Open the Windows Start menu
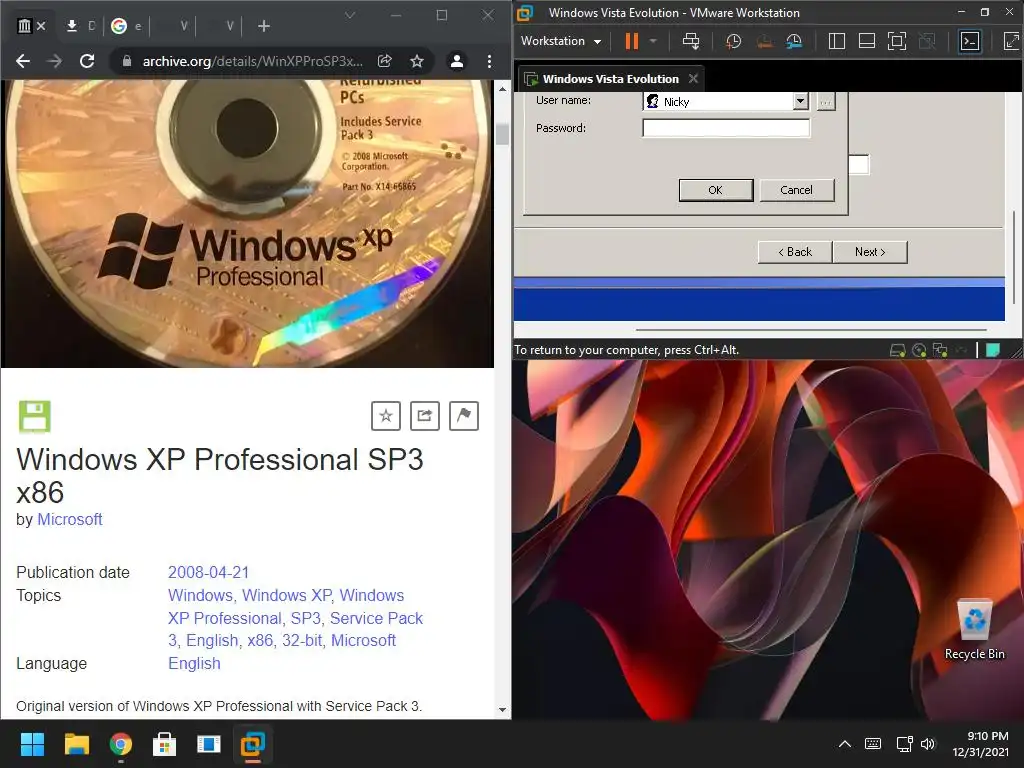1024x768 pixels. (32, 744)
